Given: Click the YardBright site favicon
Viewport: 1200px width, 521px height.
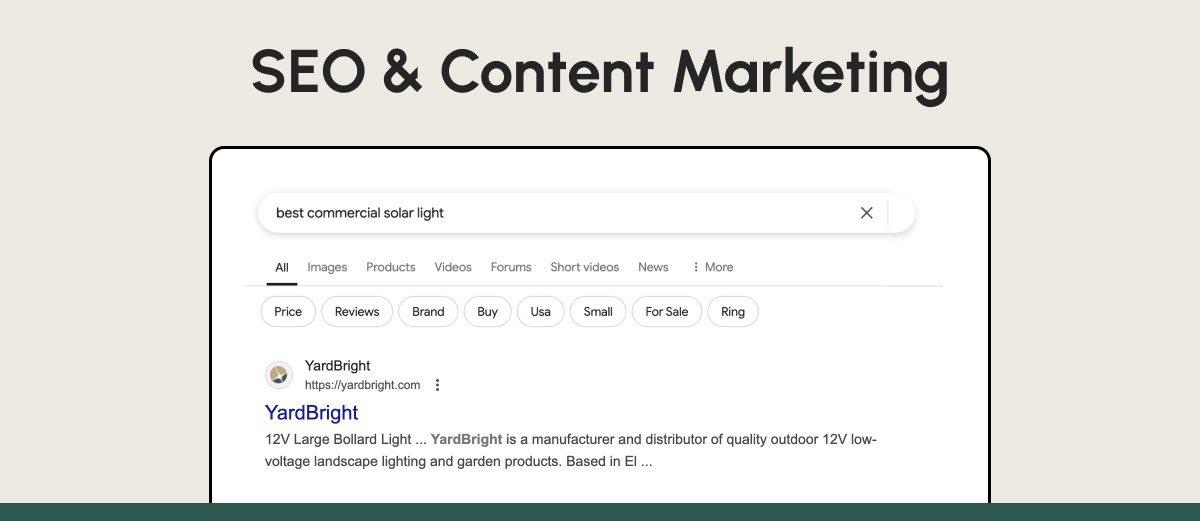Looking at the screenshot, I should [x=279, y=375].
